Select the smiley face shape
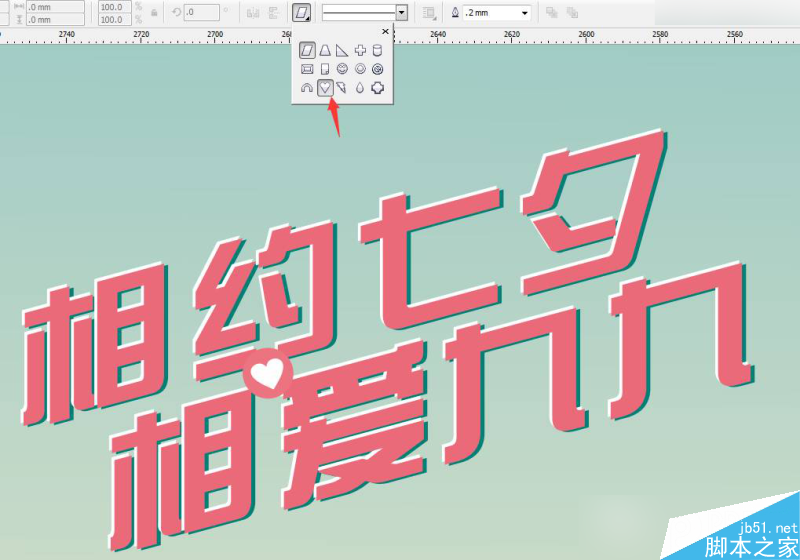This screenshot has width=800, height=560. coord(342,69)
